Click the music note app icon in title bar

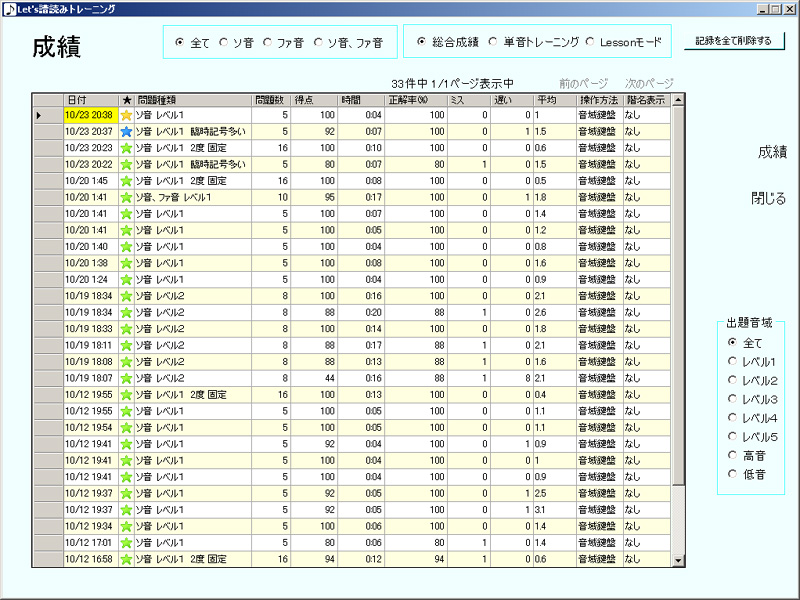[x=9, y=9]
